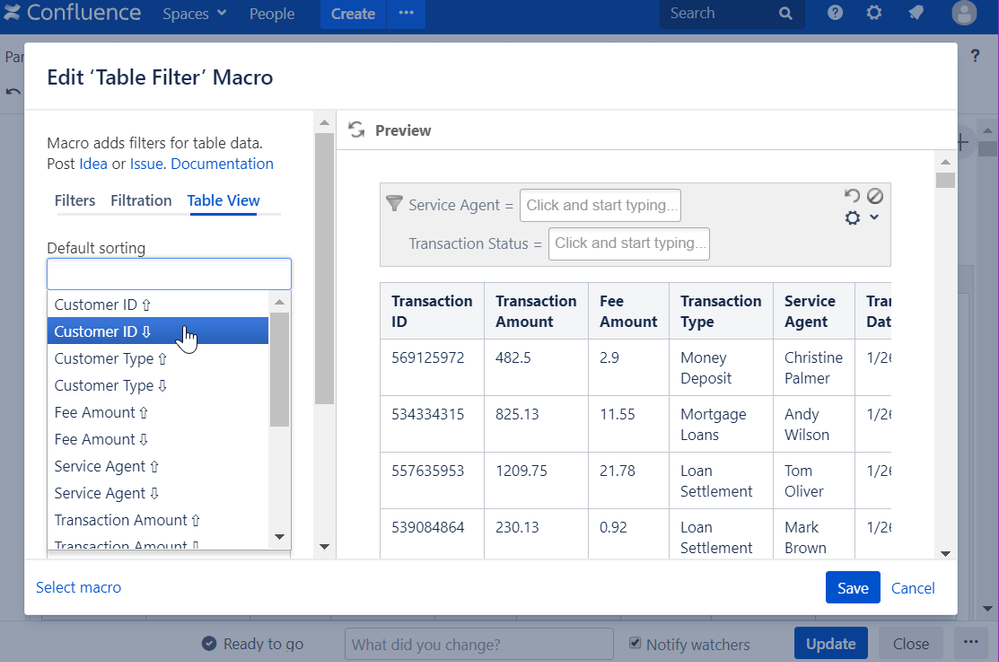Screen dimensions: 999x662
Task: Expand the Spaces dropdown menu
Action: pyautogui.click(x=194, y=13)
